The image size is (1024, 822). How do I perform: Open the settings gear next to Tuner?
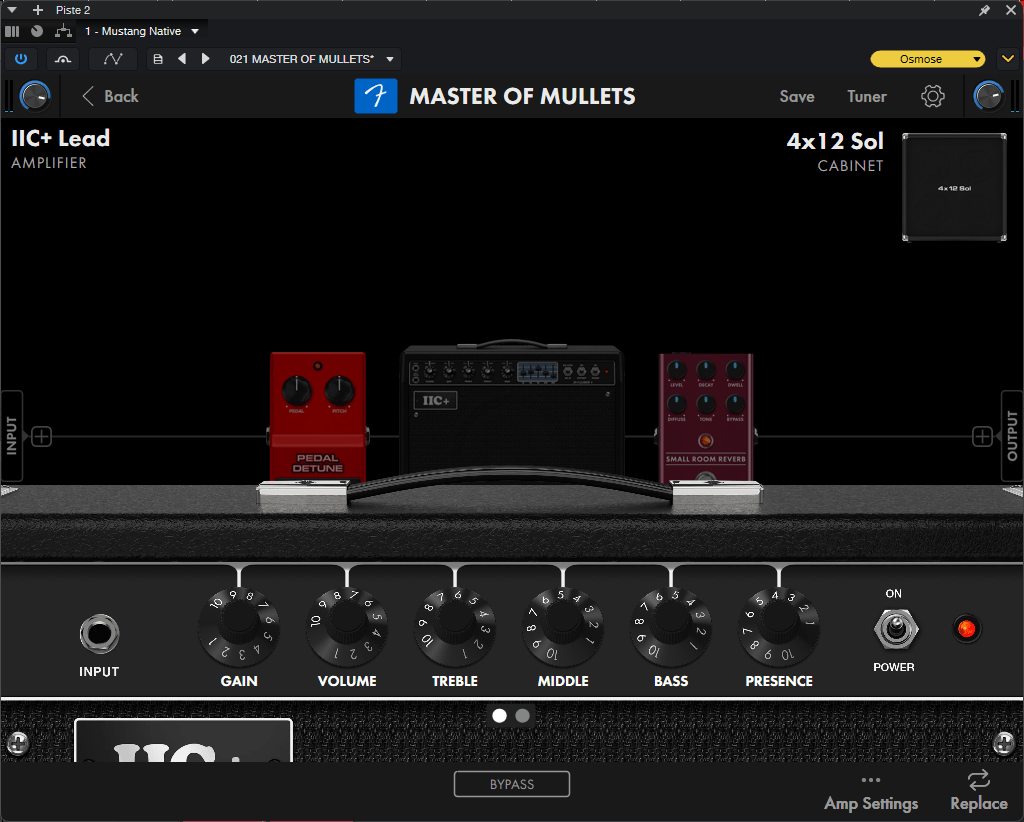[x=932, y=96]
